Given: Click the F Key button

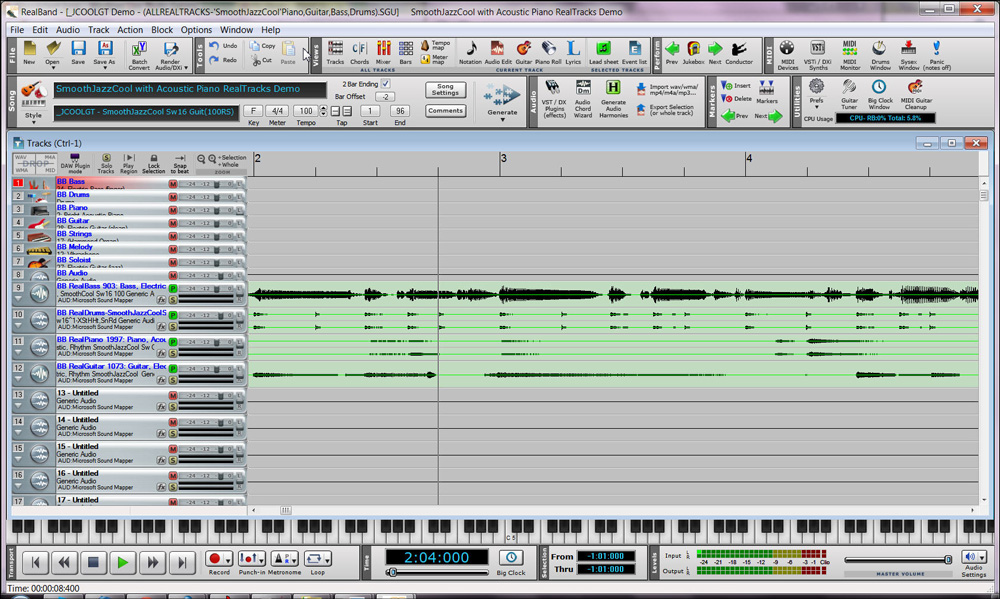Looking at the screenshot, I should tap(253, 111).
